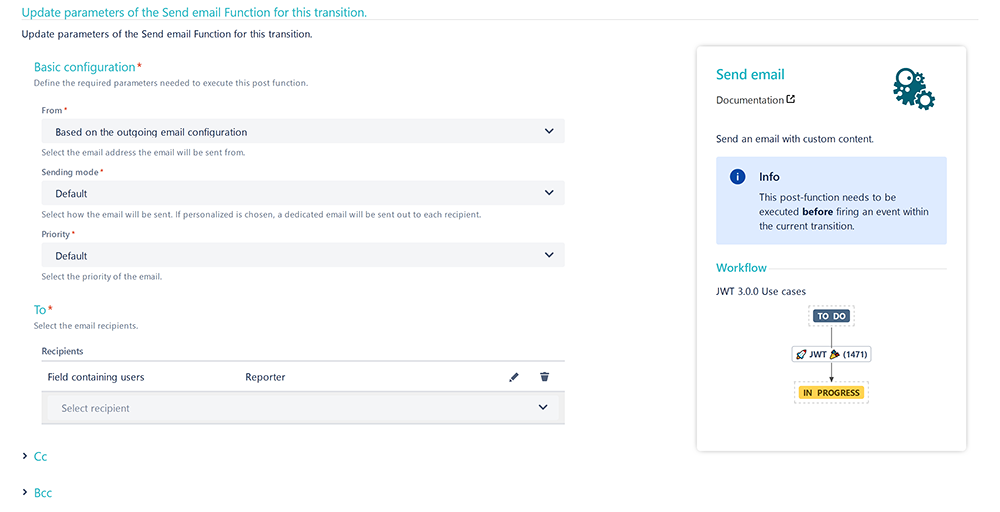Click the IN PROGRESS status lozenge

(831, 393)
